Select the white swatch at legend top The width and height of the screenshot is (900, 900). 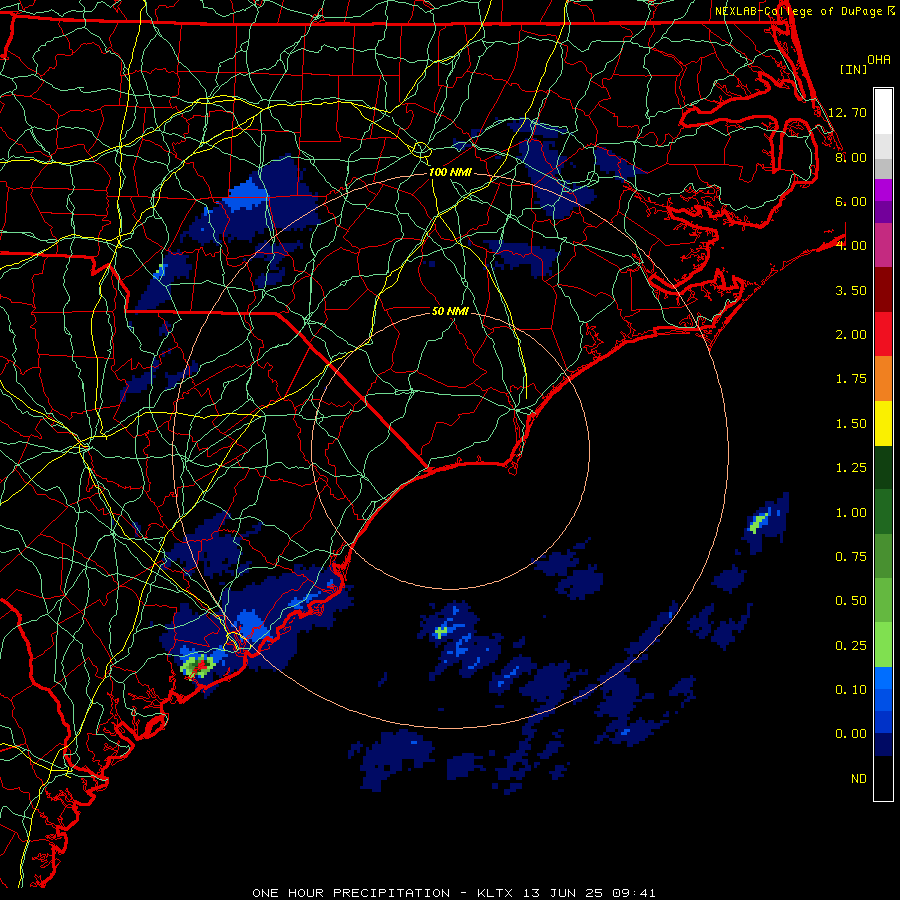883,112
